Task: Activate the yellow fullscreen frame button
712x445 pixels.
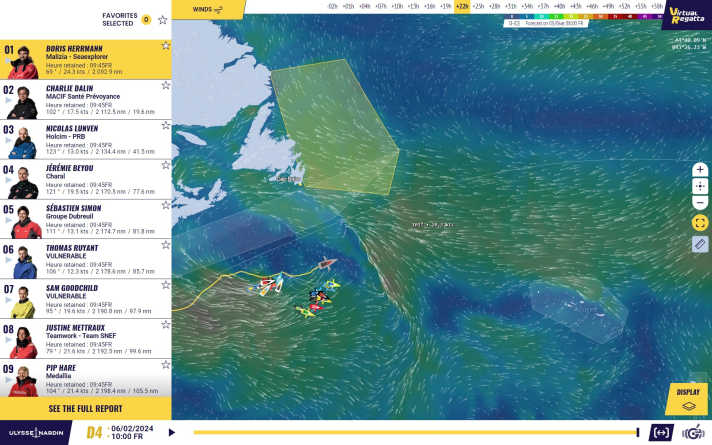Action: (x=700, y=222)
